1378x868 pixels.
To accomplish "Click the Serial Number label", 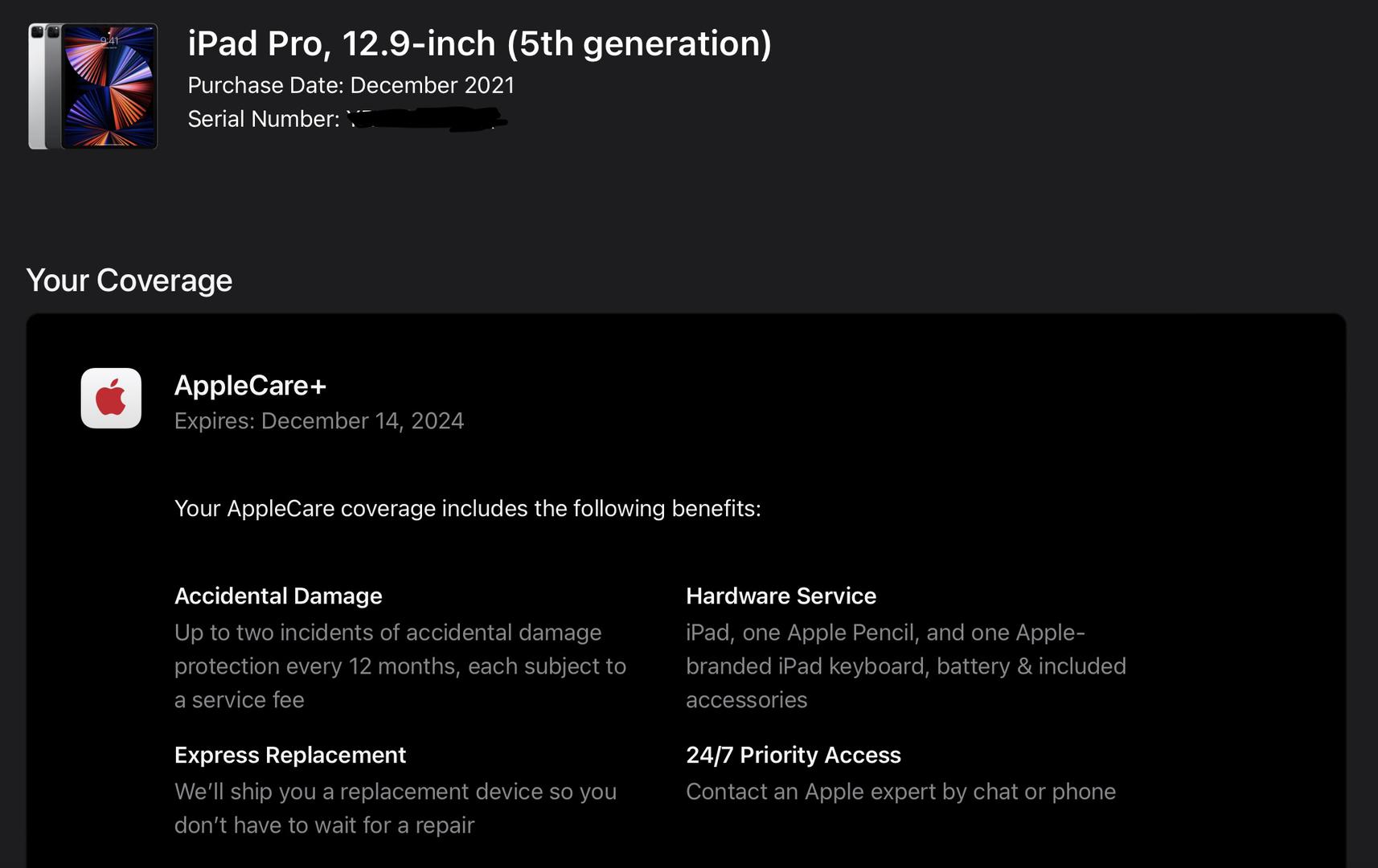I will point(263,119).
